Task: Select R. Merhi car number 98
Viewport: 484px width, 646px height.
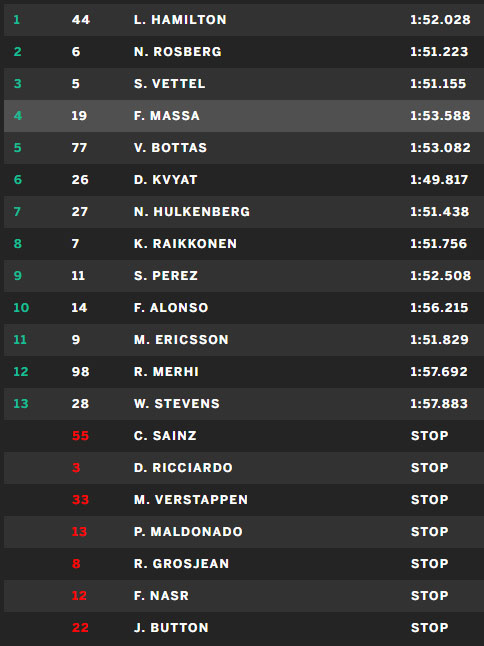Action: (x=80, y=372)
